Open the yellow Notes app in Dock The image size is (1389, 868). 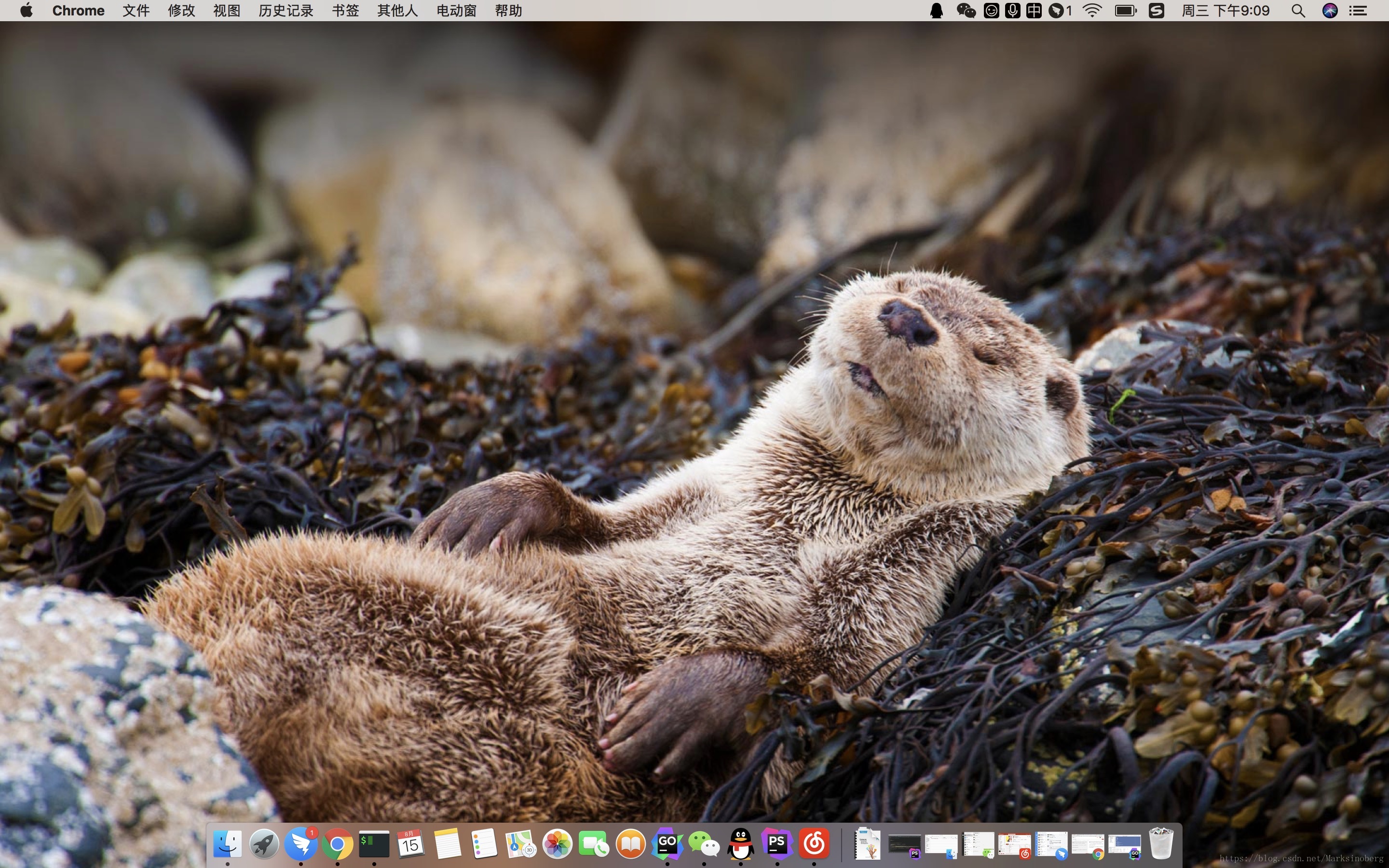448,844
